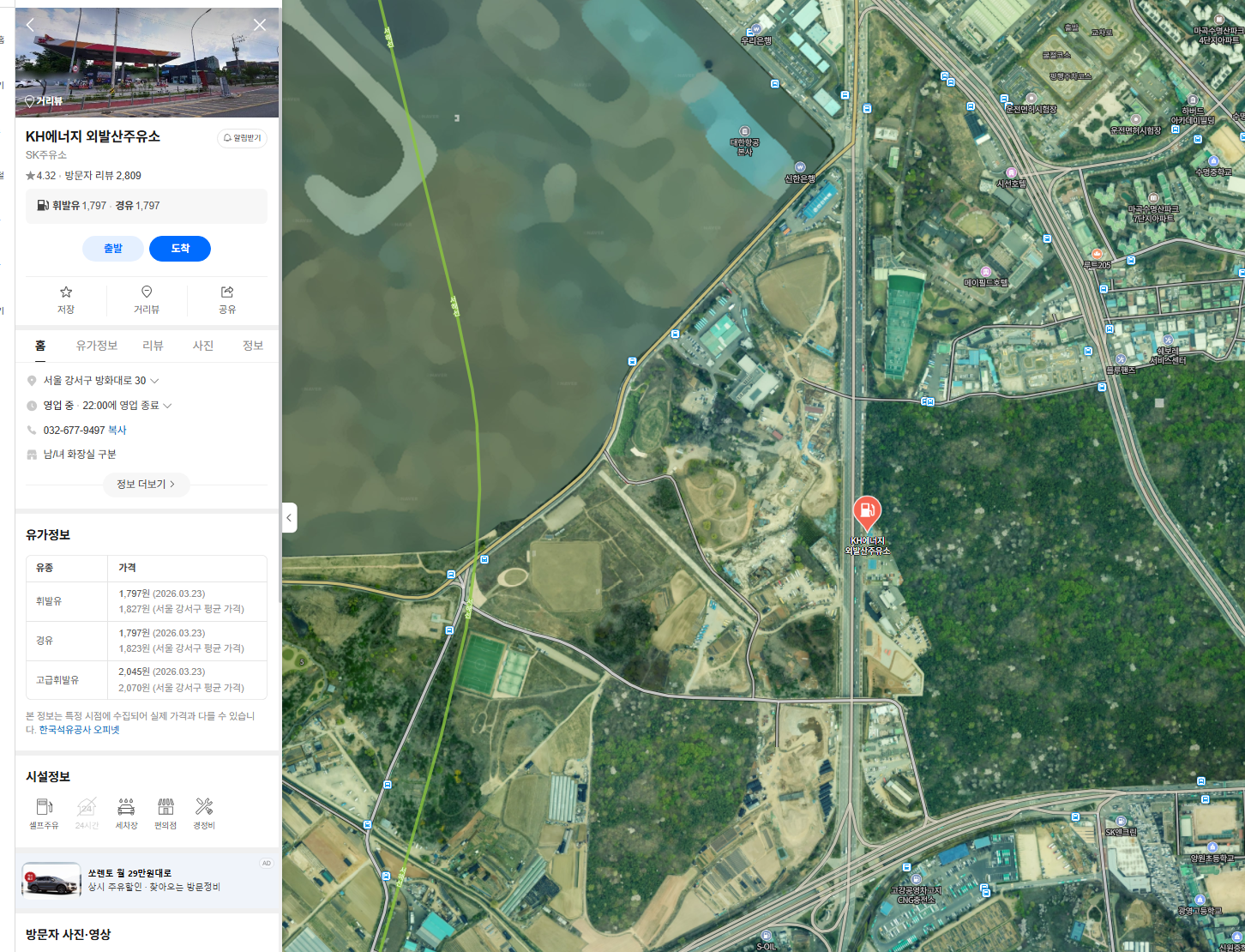Save the place with the 저장 star icon

click(66, 300)
